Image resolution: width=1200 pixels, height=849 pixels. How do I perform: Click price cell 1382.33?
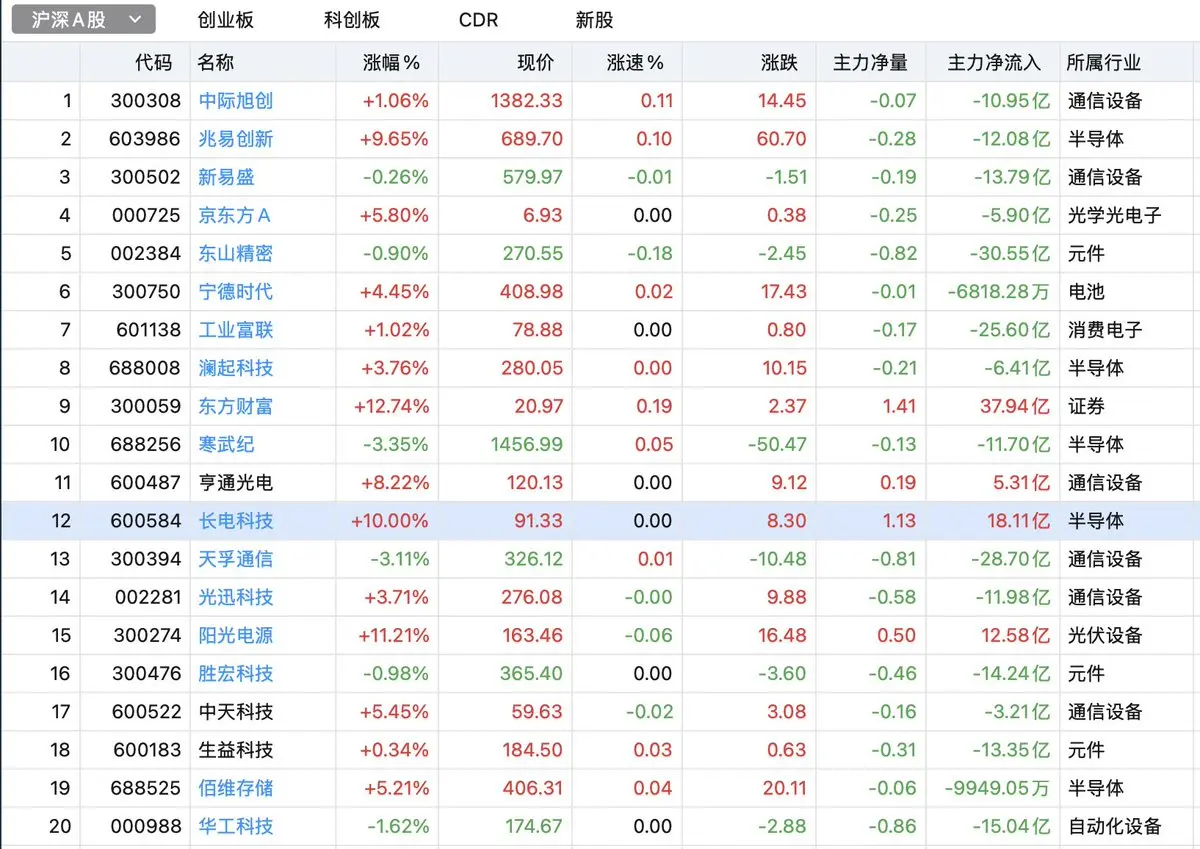[527, 100]
